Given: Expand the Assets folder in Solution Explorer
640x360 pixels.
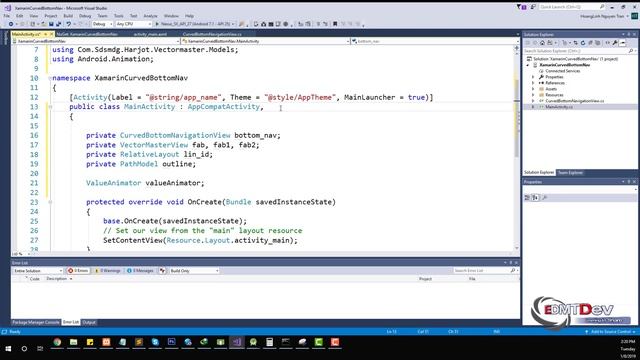Looking at the screenshot, I should click(533, 89).
